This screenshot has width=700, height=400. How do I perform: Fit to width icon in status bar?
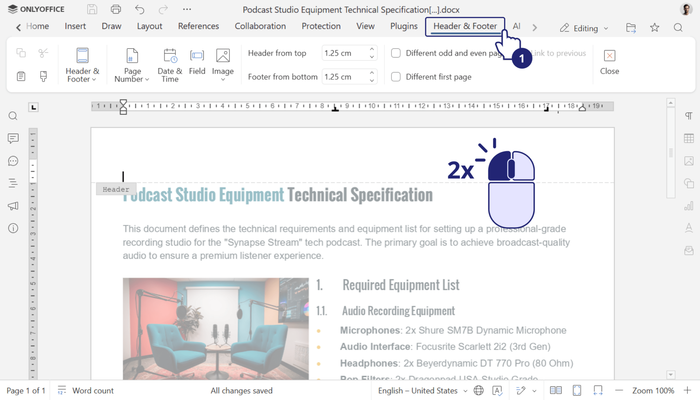[x=598, y=391]
